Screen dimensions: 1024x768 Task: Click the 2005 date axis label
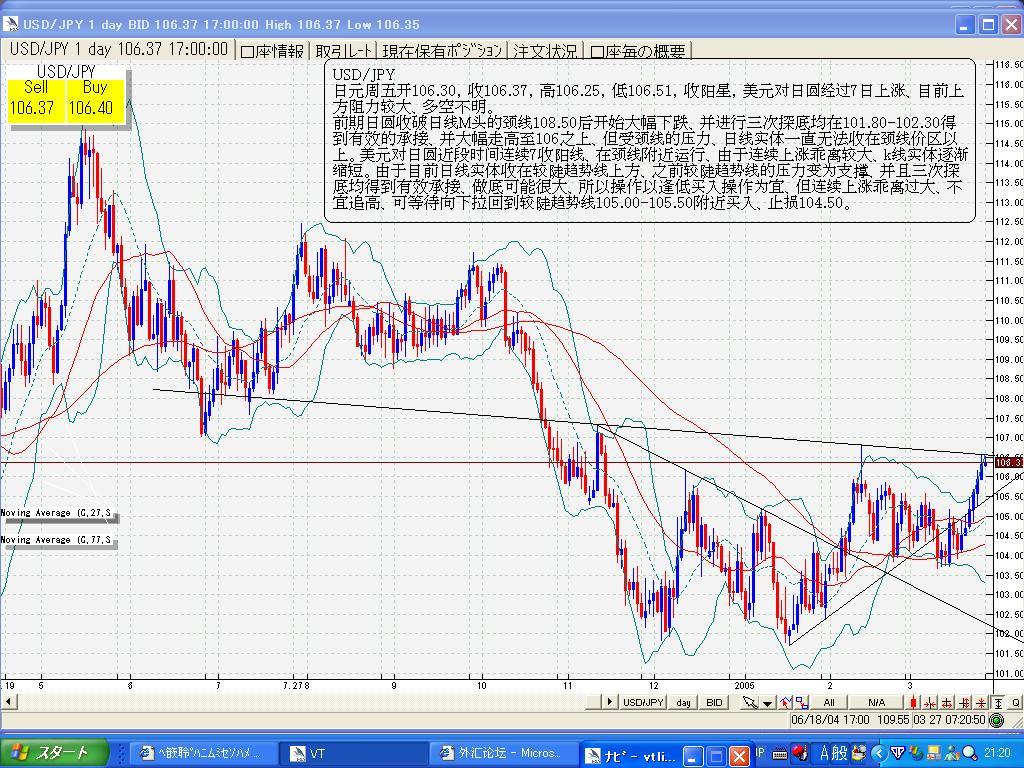tap(744, 686)
